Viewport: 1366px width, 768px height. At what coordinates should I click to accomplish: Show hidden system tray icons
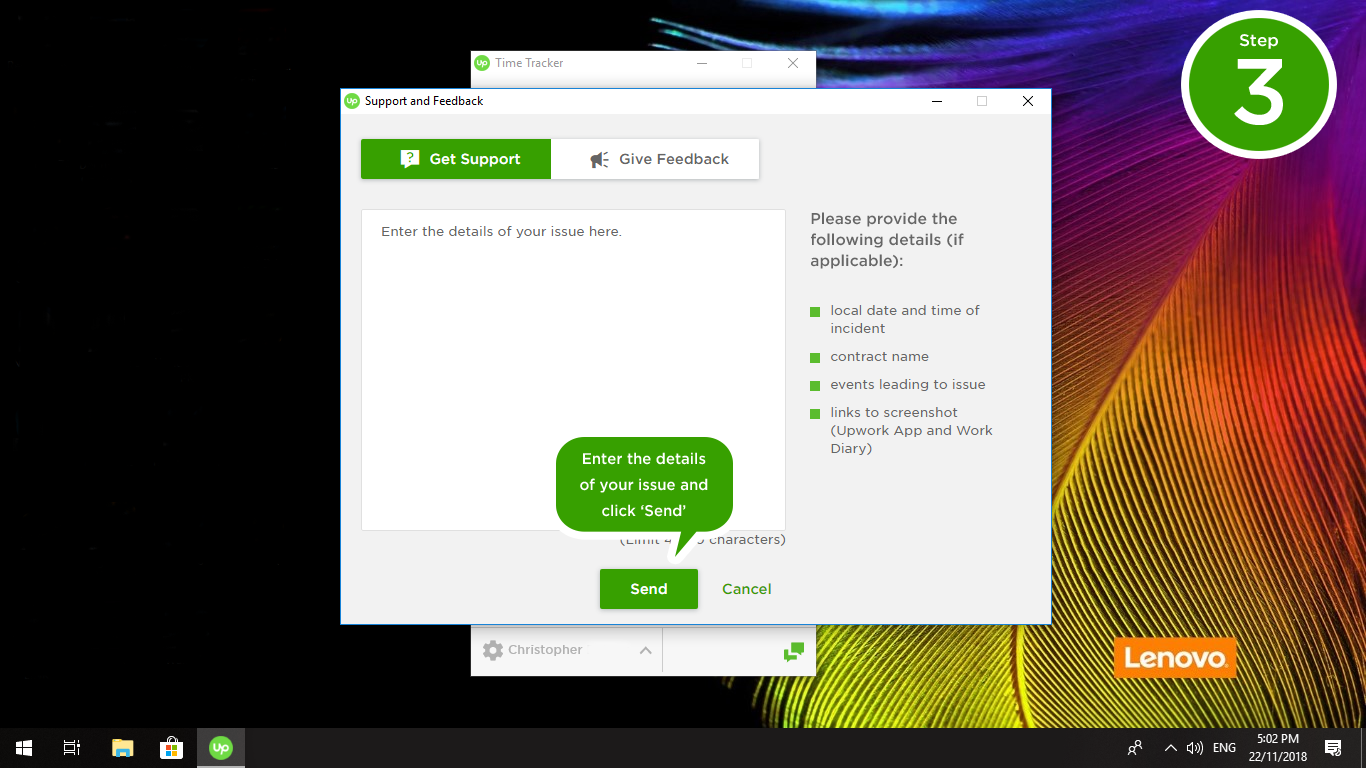(x=1170, y=747)
